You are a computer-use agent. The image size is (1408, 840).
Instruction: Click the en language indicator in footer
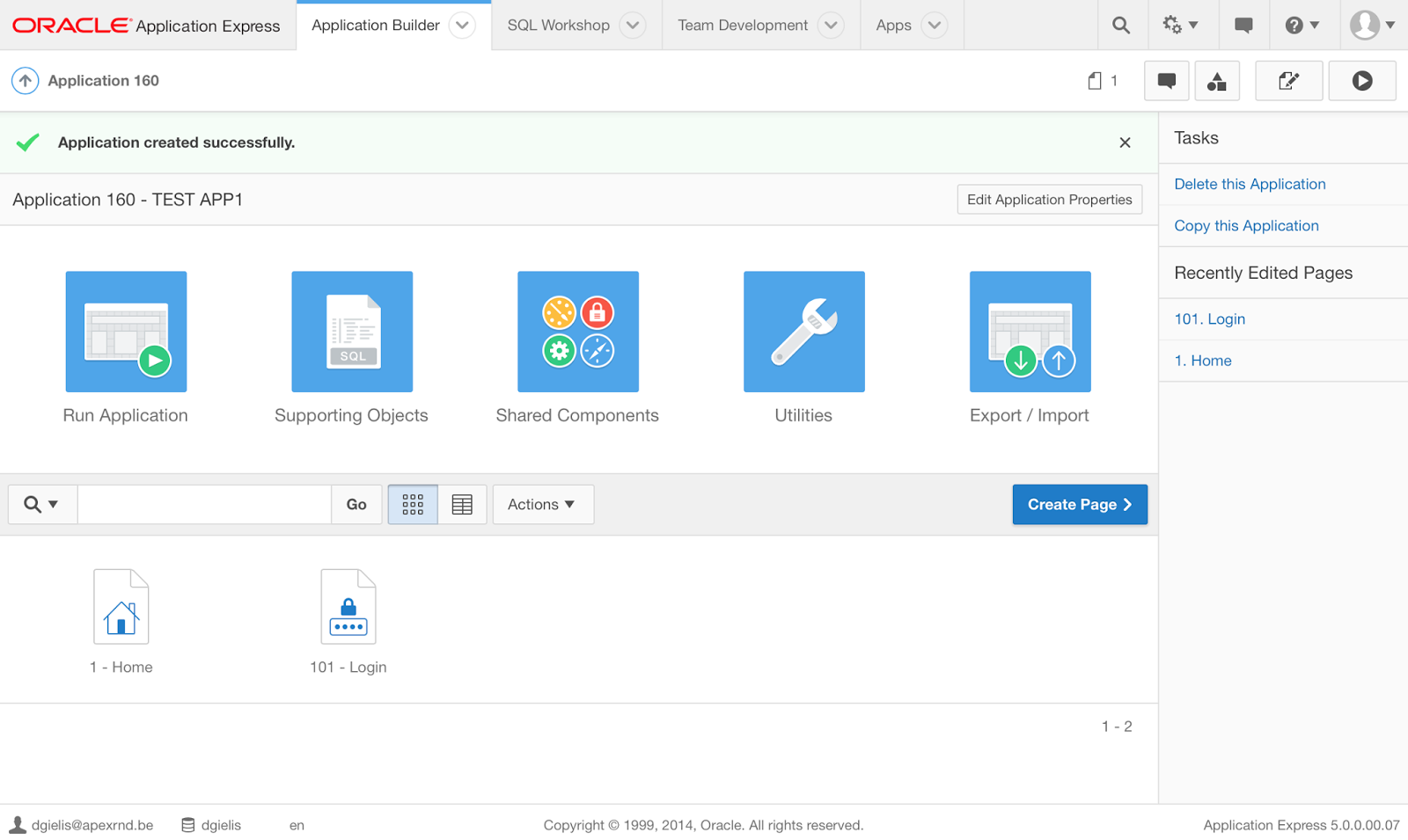pos(297,825)
